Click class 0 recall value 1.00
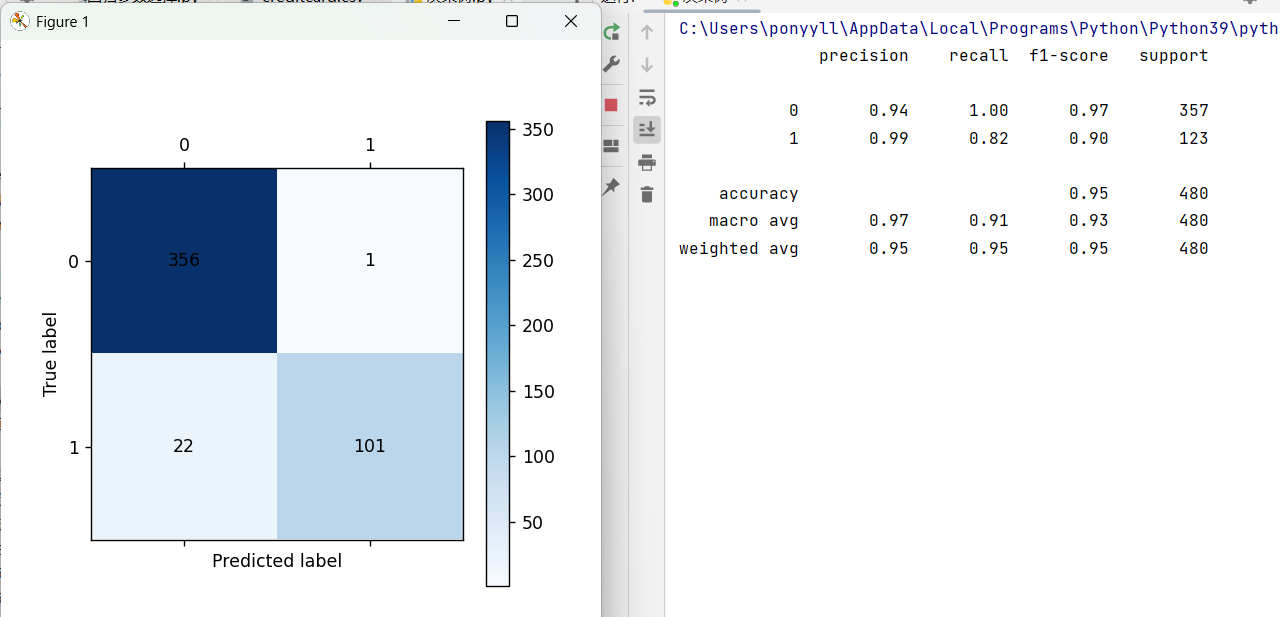 tap(989, 111)
